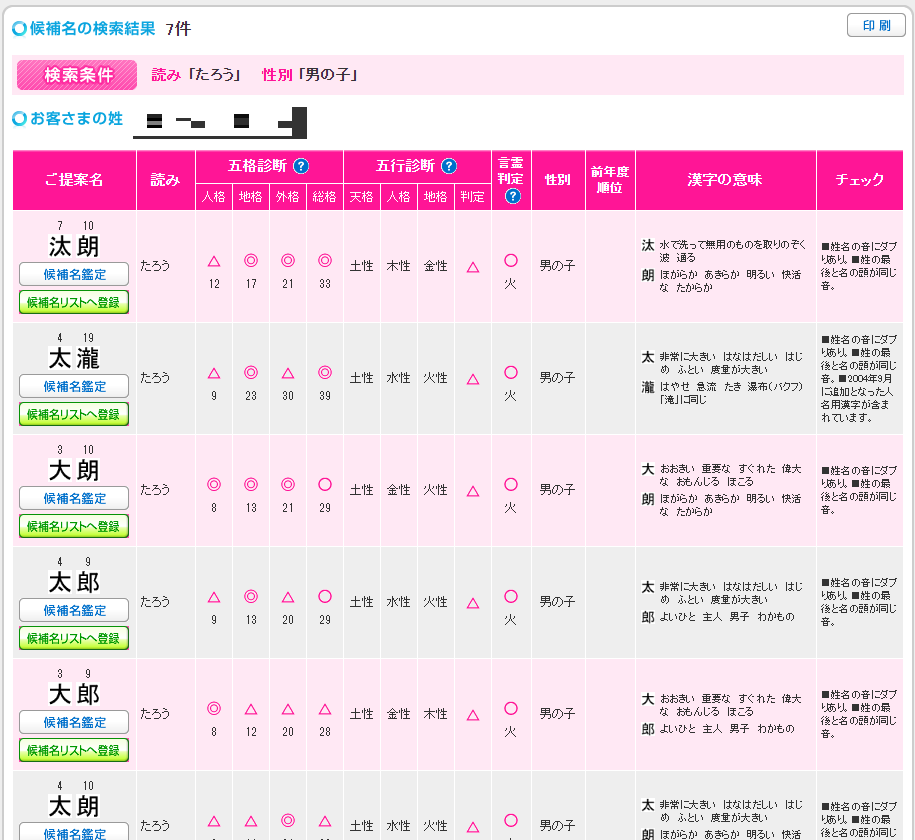This screenshot has height=840, width=915.
Task: Click the 候補名の検索結果 heading
Action: (x=92, y=28)
